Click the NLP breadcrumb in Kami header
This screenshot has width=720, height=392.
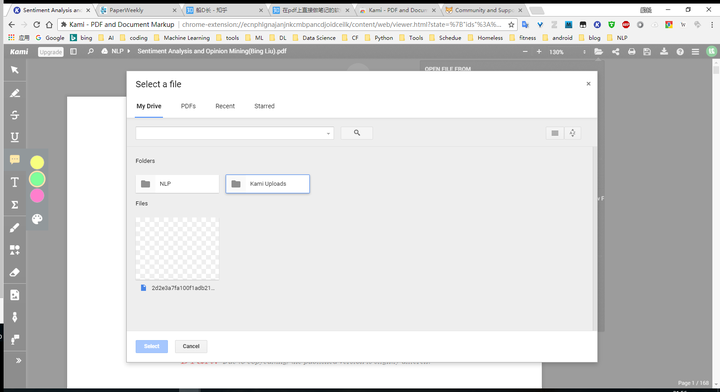(117, 51)
